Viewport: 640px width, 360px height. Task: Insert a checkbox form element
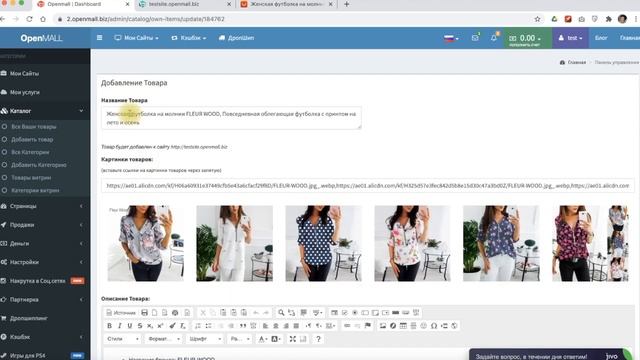tap(344, 313)
